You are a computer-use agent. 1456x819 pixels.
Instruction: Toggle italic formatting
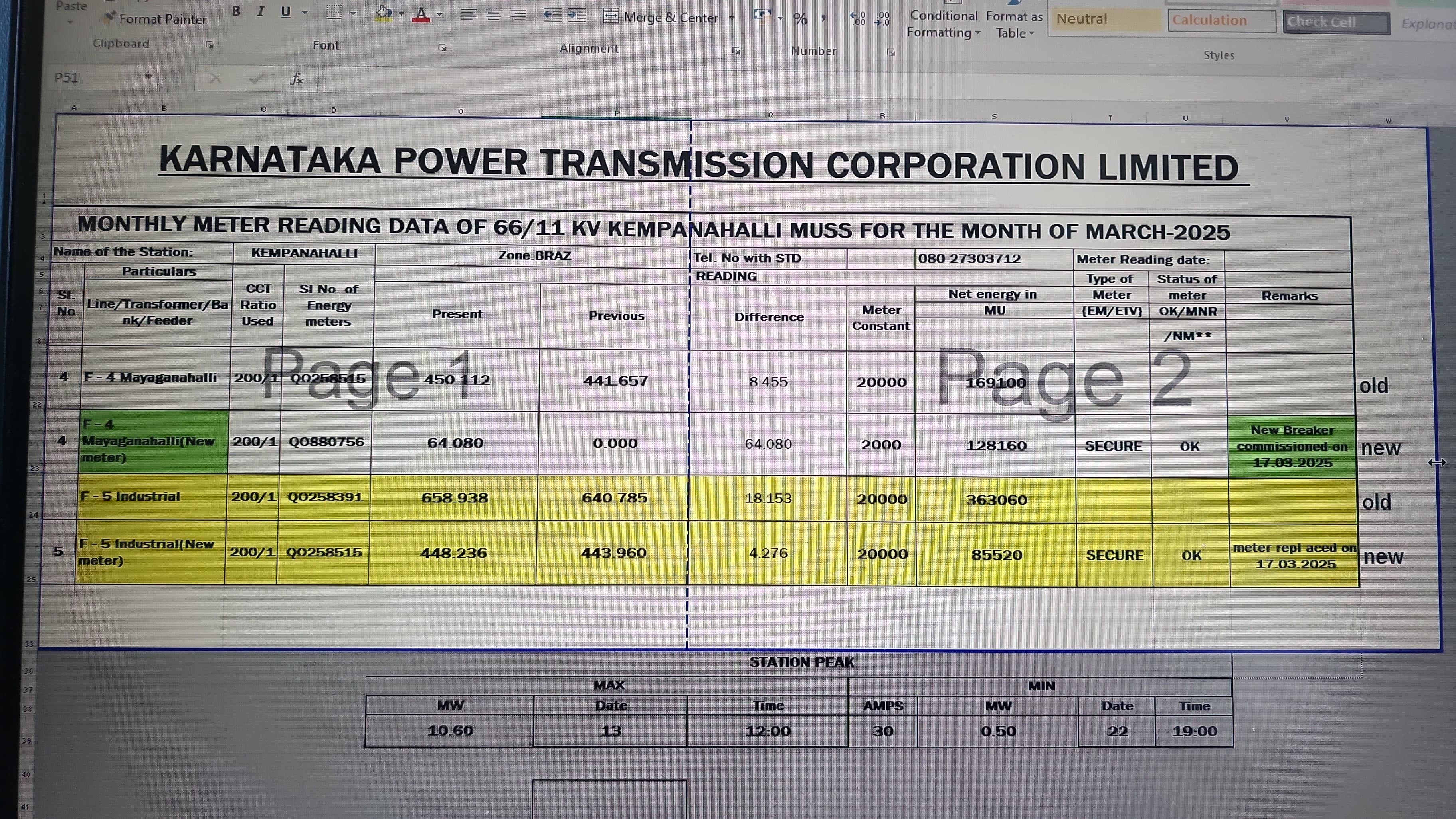[261, 12]
